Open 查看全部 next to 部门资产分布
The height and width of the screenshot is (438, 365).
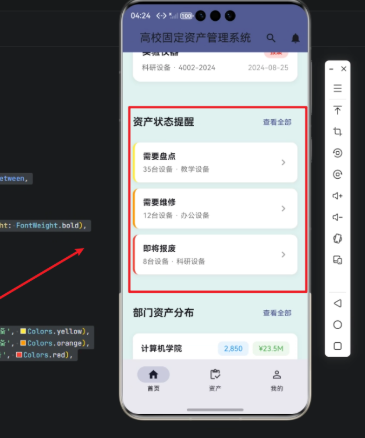pyautogui.click(x=277, y=313)
